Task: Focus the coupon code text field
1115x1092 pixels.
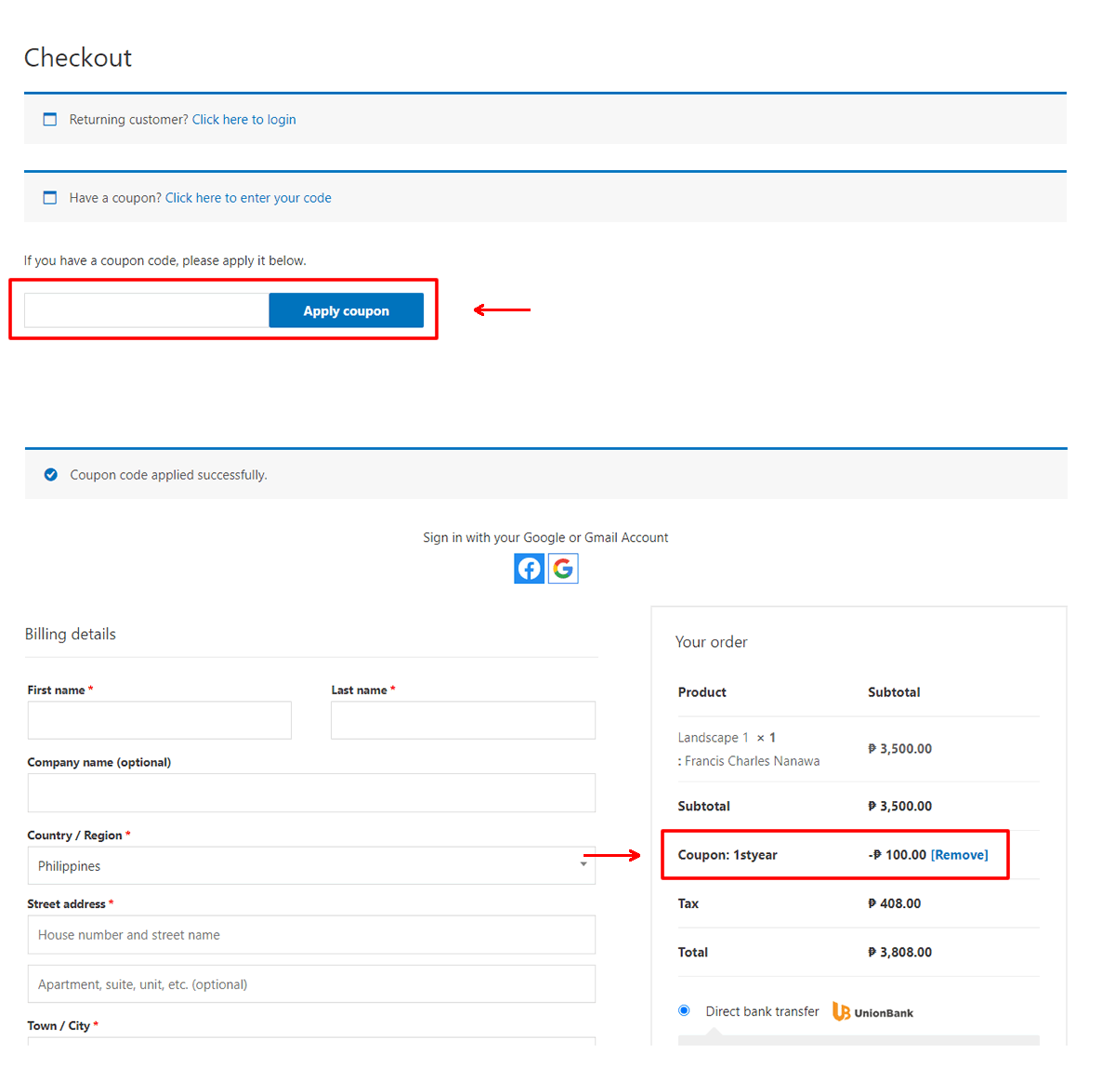Action: pyautogui.click(x=147, y=310)
